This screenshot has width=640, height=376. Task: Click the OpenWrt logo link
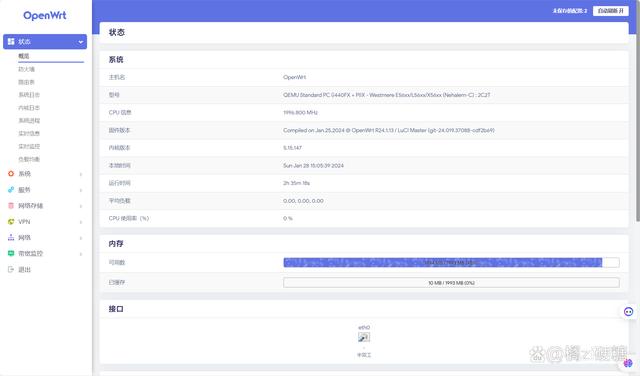click(45, 16)
